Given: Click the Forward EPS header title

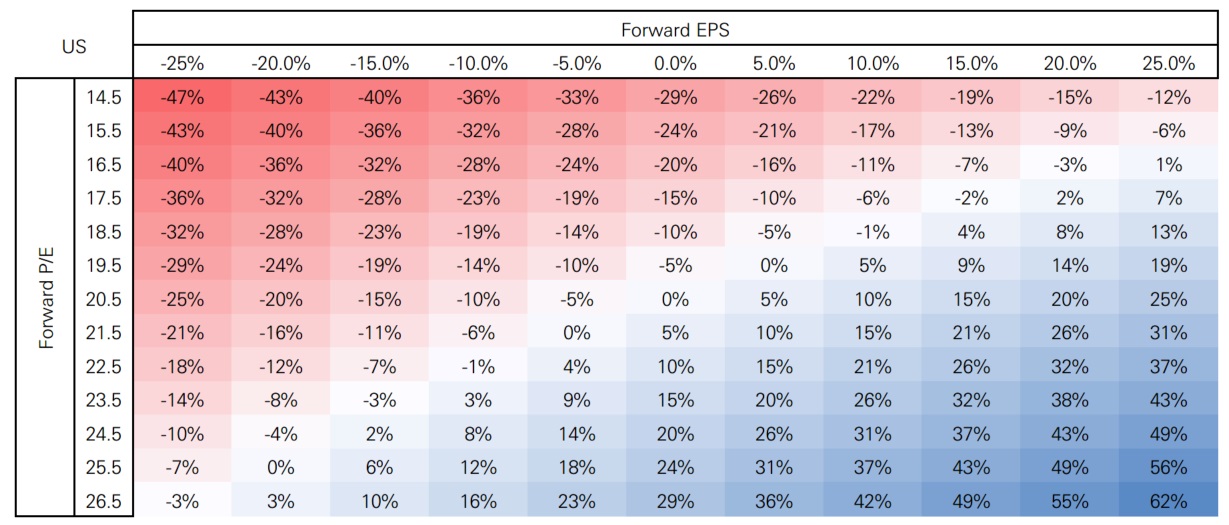Looking at the screenshot, I should pos(674,29).
